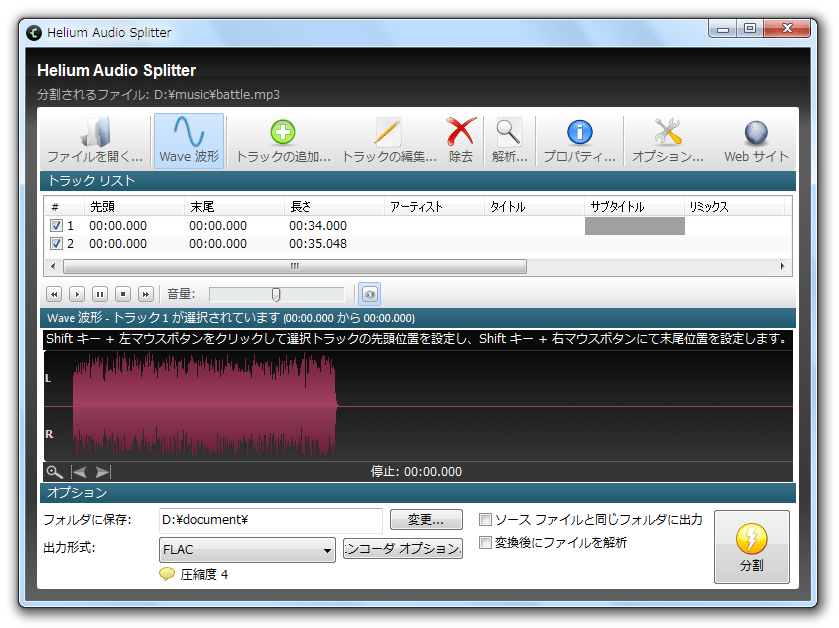Visit Web サイト globe icon
Screen dimensions: 839x628
tap(756, 141)
